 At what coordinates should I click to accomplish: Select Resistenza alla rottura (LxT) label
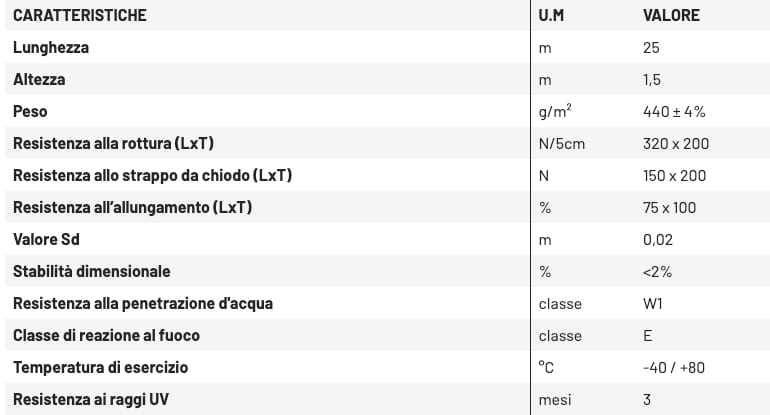(114, 143)
